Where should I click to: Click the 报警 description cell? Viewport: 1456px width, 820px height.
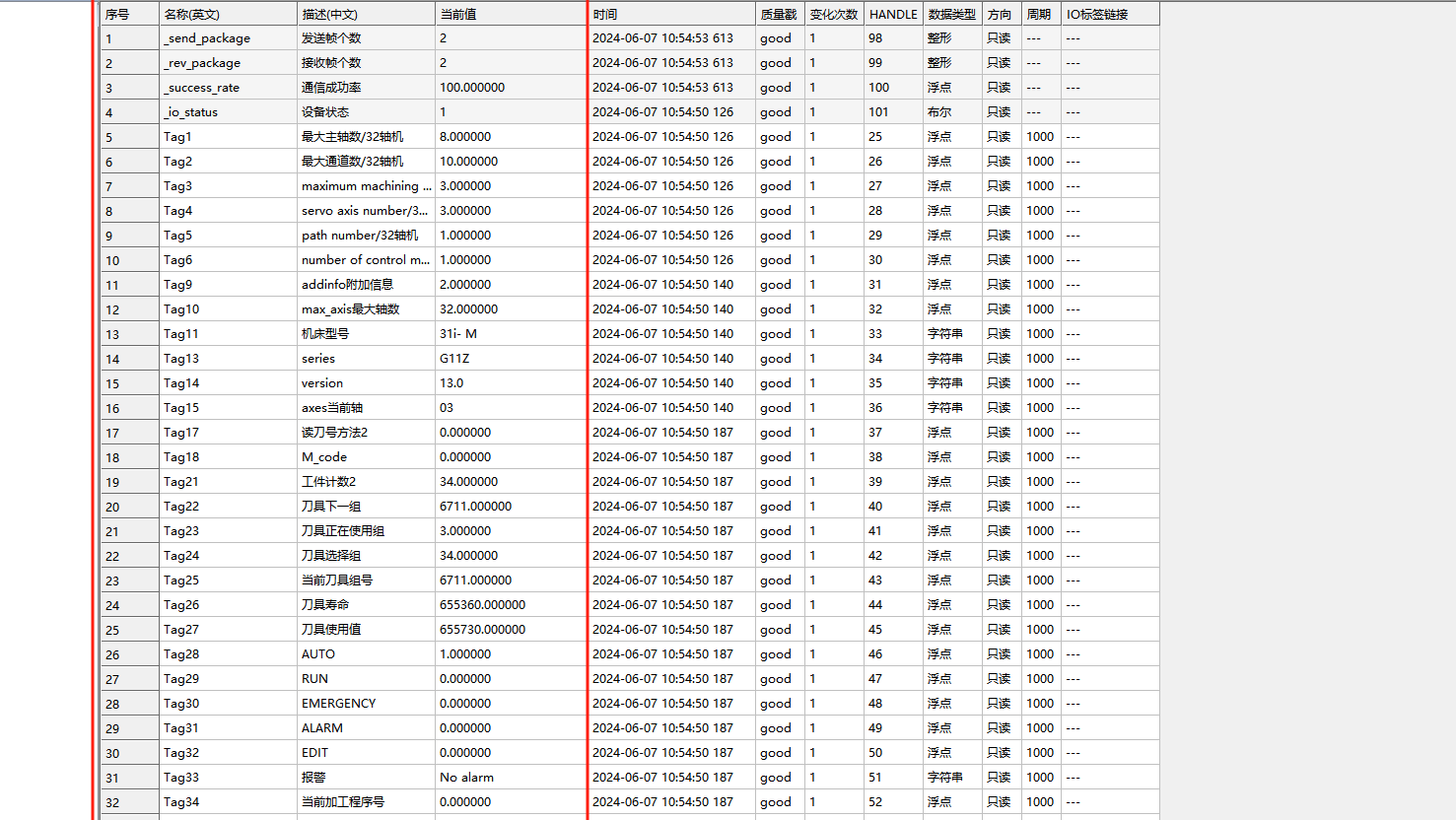pyautogui.click(x=366, y=777)
